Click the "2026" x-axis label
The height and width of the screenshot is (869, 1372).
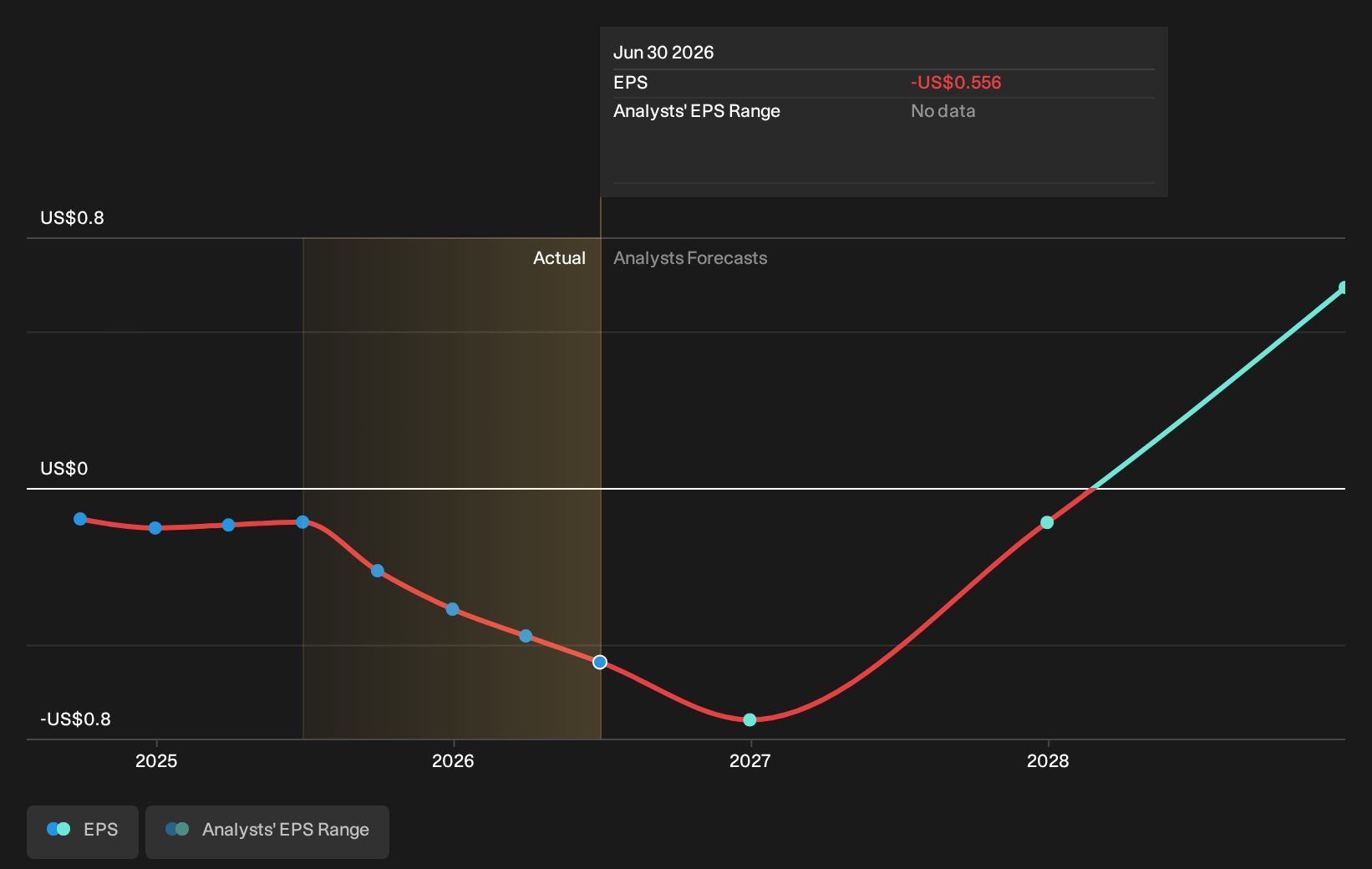[x=453, y=761]
